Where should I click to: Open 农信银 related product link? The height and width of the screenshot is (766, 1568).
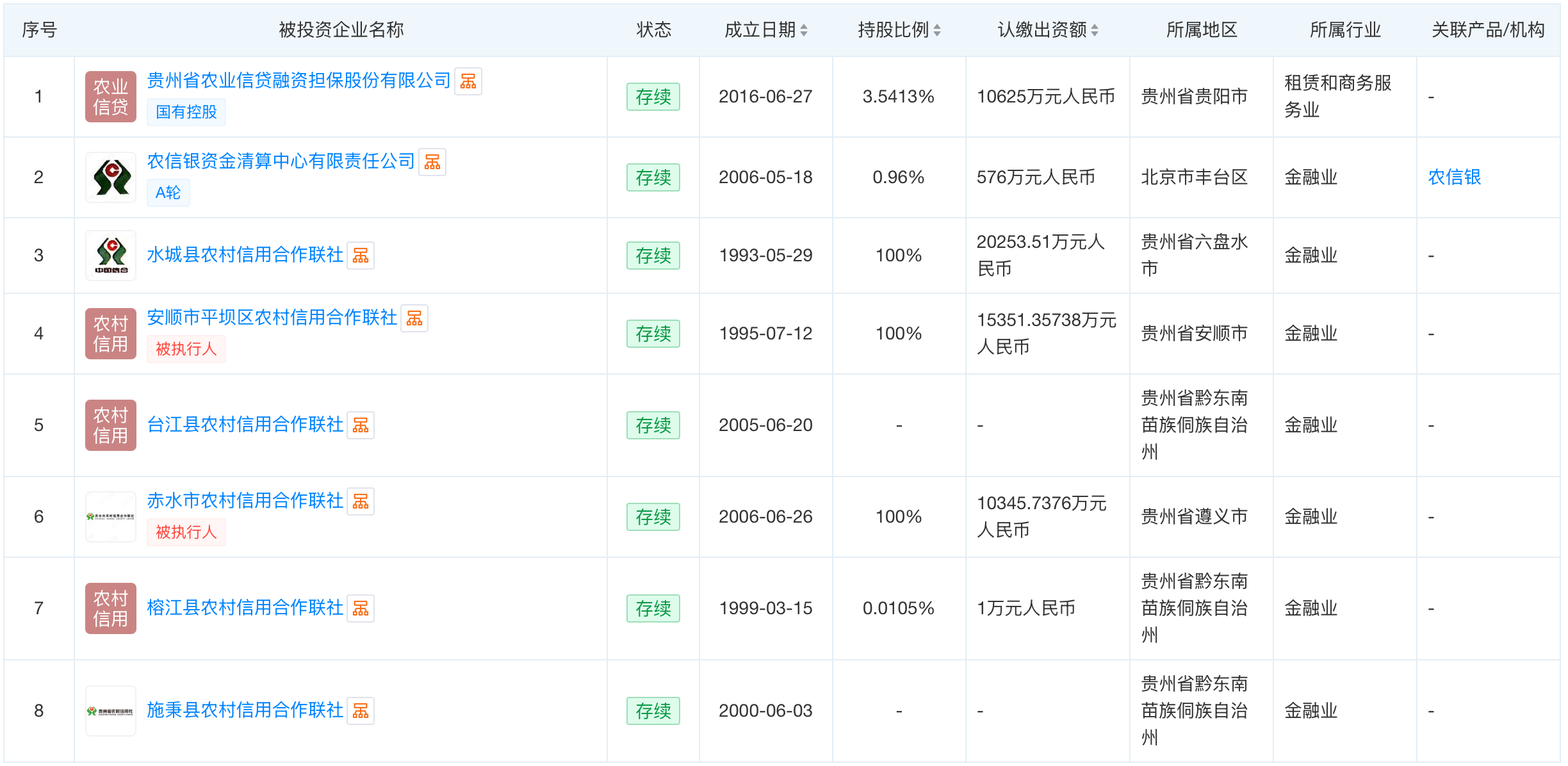coord(1454,177)
